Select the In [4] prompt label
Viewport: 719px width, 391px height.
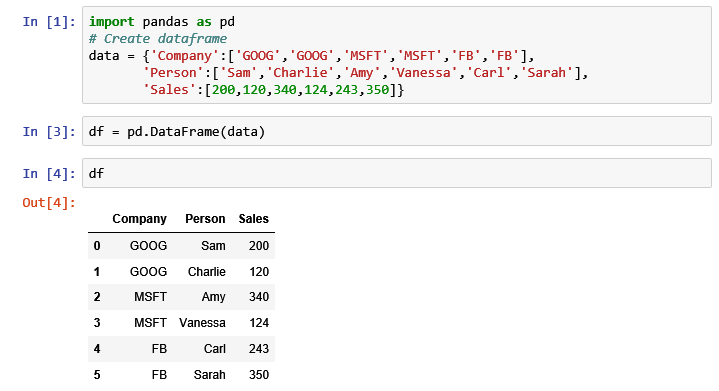[x=49, y=173]
